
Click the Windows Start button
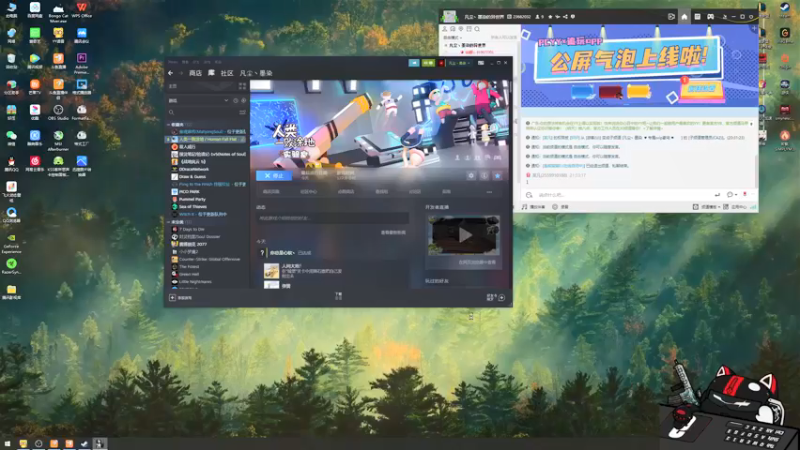point(7,443)
